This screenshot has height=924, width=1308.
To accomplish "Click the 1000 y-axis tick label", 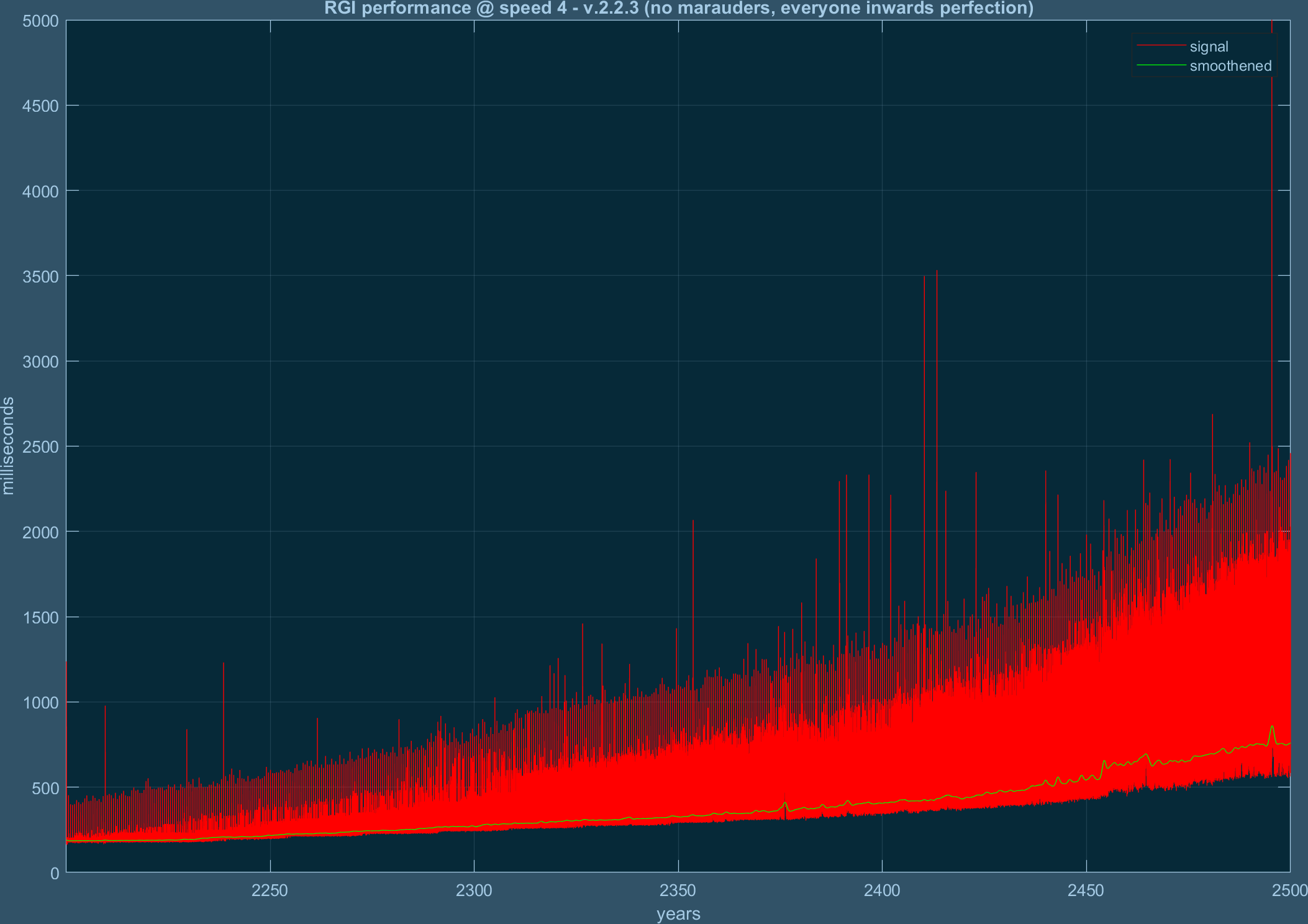I will click(40, 703).
